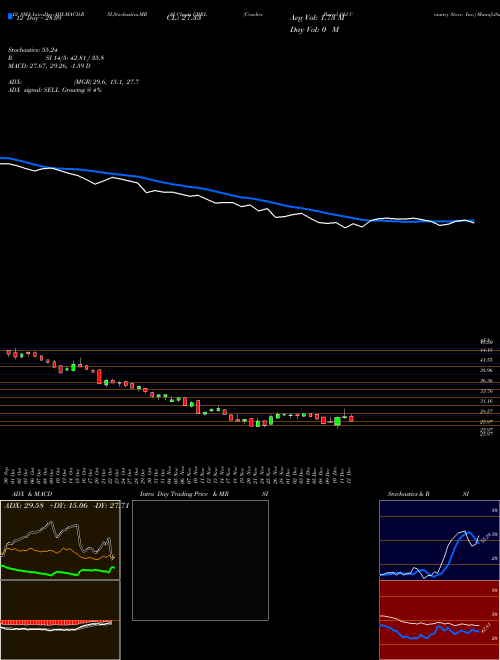Click the blue 12 Day SMA legend square
This screenshot has height=660, width=500.
[11, 16]
